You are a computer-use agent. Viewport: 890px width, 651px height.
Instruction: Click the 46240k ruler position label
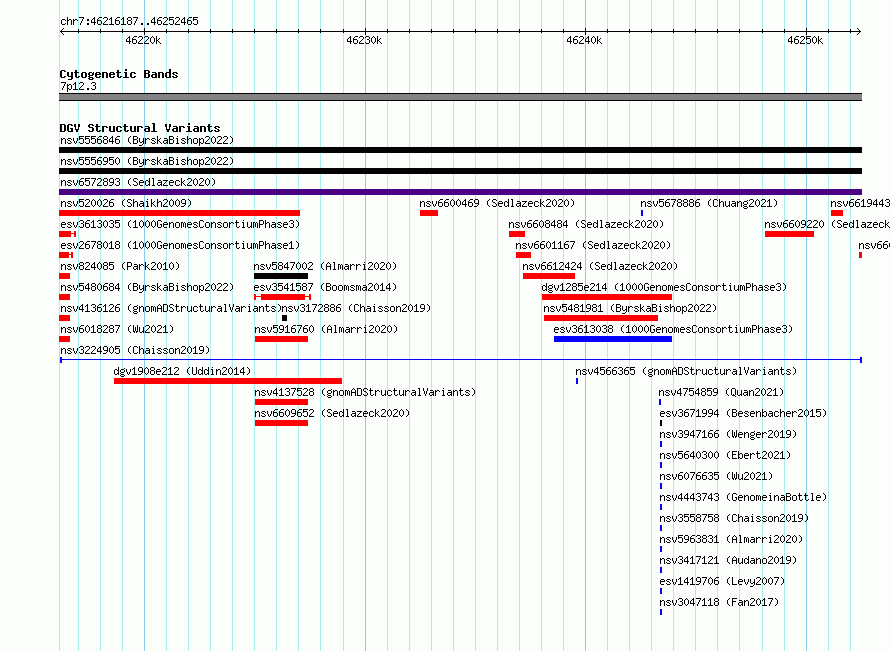[x=584, y=40]
